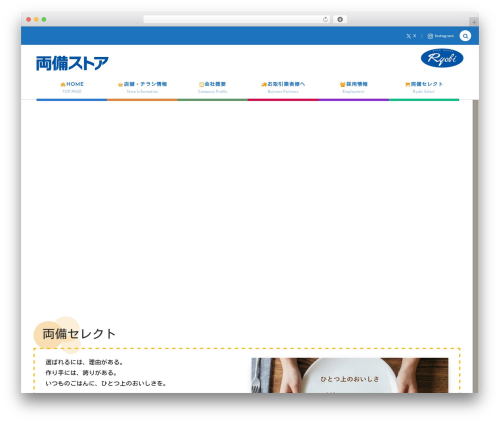Open the Instagram link in header
The height and width of the screenshot is (423, 500).
[440, 36]
